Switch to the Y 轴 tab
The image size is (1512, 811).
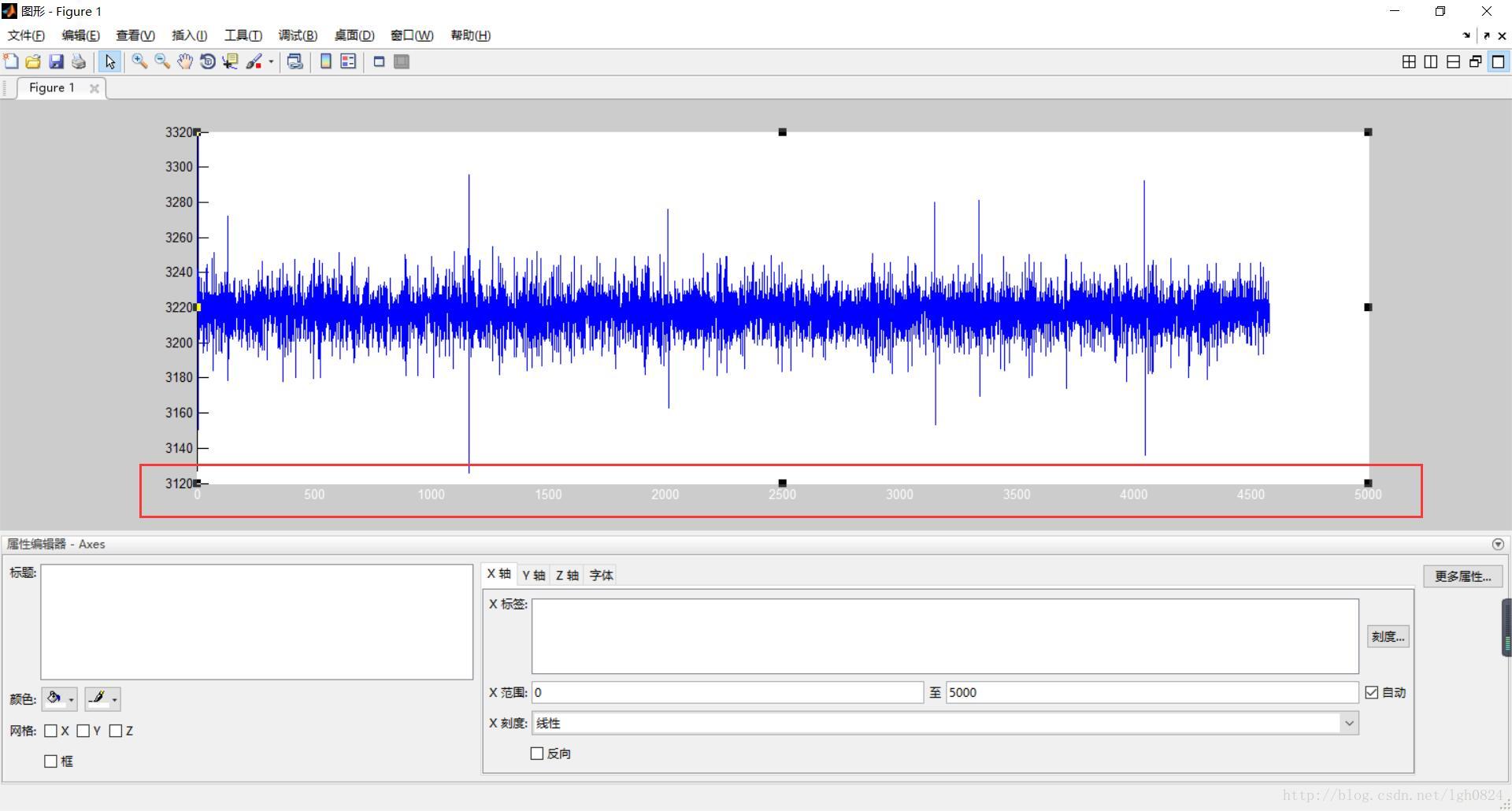pos(533,576)
